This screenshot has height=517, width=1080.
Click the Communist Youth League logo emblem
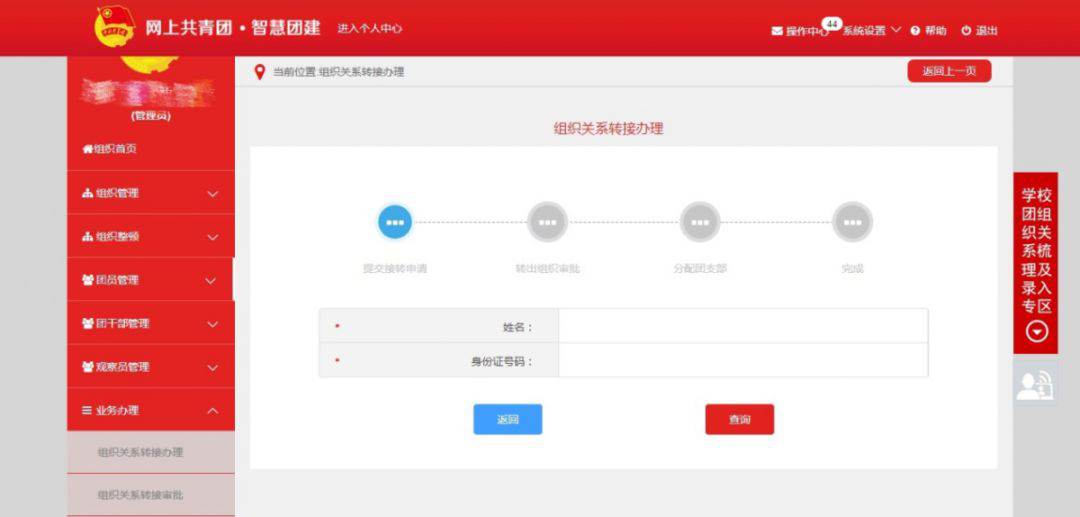tap(114, 27)
